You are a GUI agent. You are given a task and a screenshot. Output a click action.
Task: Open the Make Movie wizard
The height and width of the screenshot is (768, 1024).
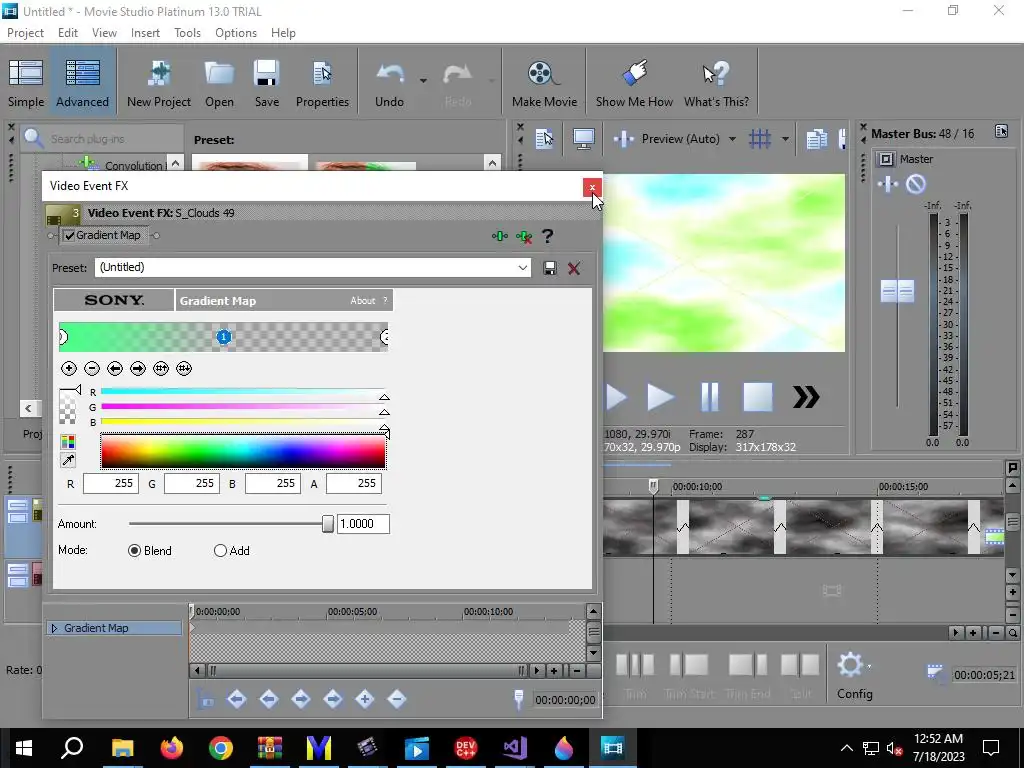click(544, 84)
